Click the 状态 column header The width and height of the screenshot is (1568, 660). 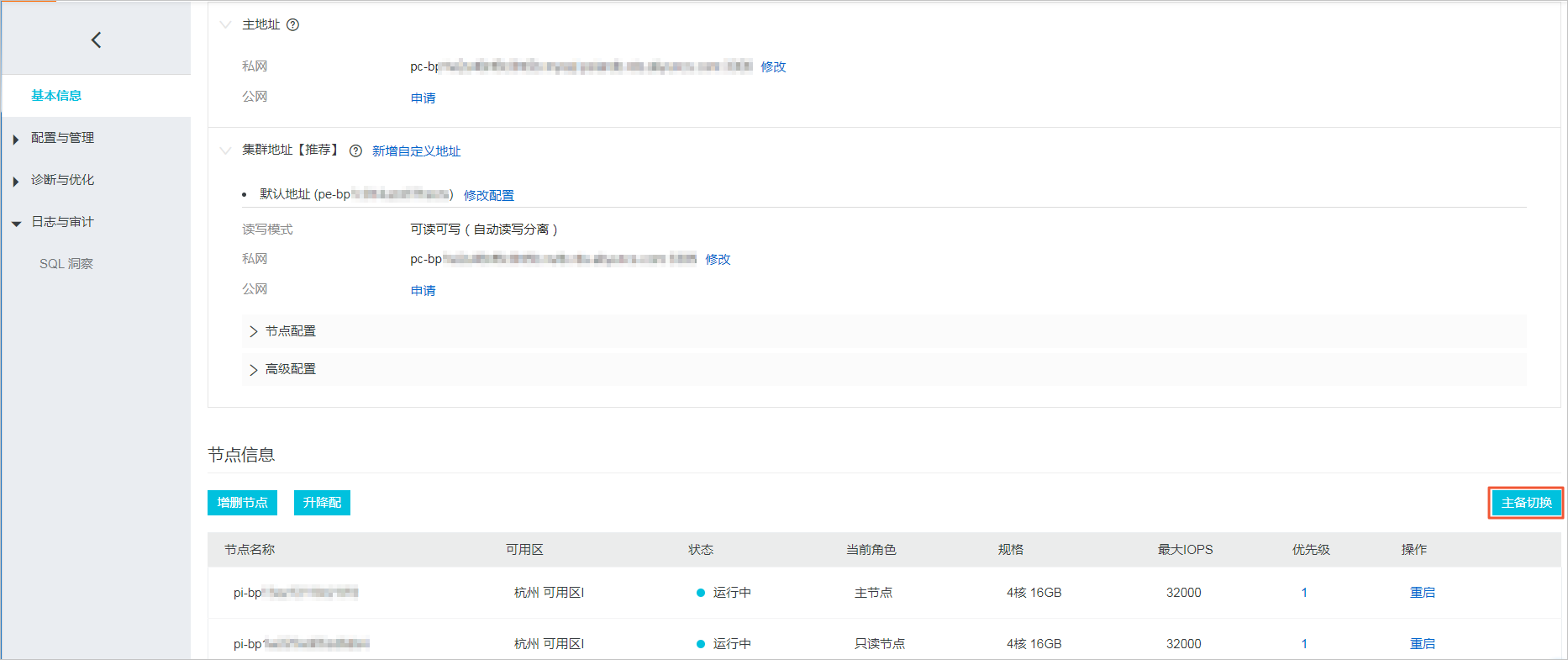tap(701, 550)
